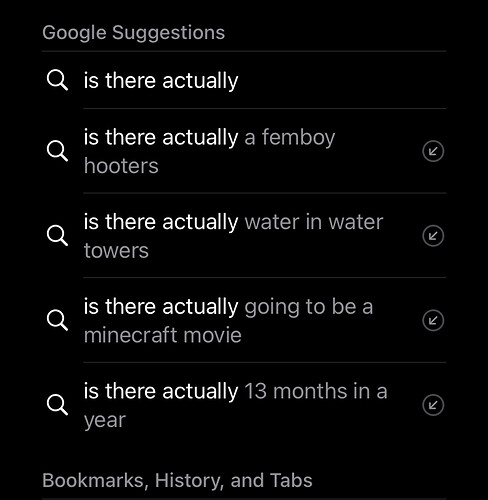Viewport: 488px width, 500px height.
Task: Tap the Google Suggestions header
Action: tap(134, 33)
